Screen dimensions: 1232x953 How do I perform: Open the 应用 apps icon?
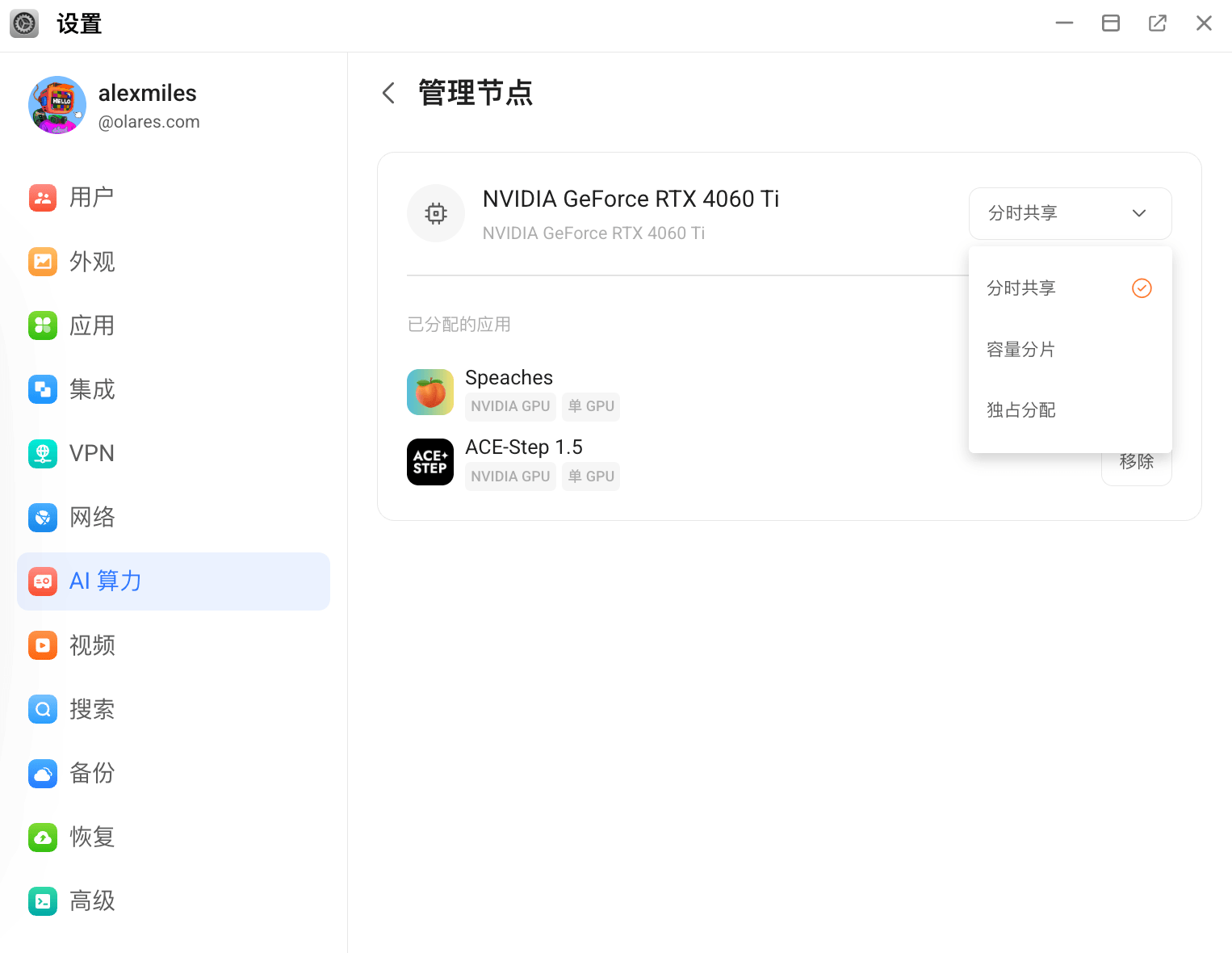pos(43,325)
